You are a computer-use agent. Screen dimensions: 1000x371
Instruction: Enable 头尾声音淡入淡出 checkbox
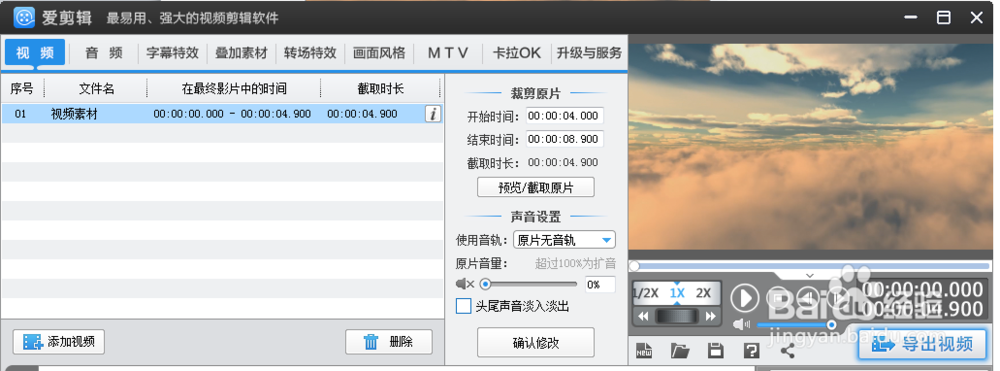(464, 307)
